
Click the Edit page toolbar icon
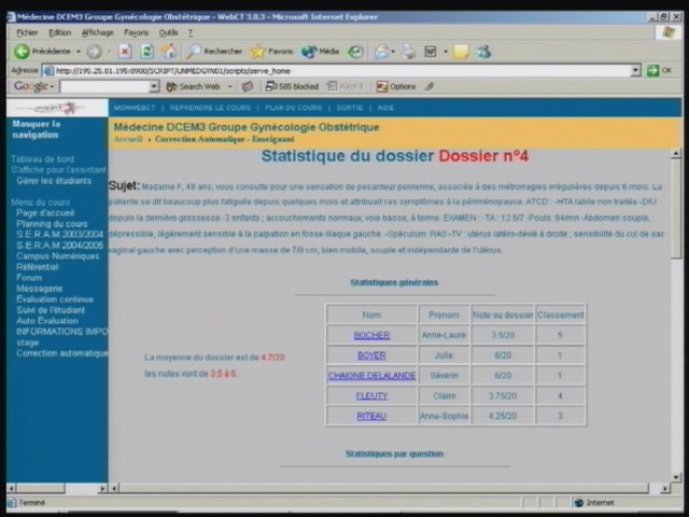[x=430, y=51]
